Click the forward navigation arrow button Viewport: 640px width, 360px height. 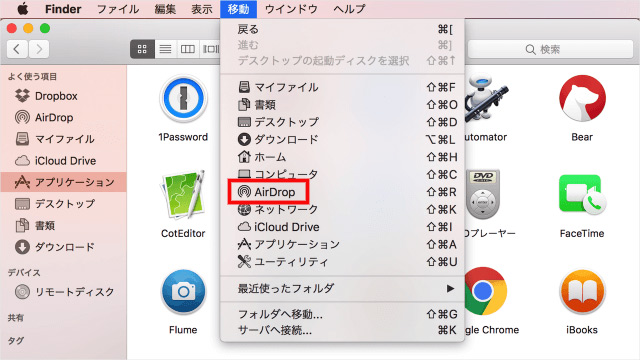39,49
